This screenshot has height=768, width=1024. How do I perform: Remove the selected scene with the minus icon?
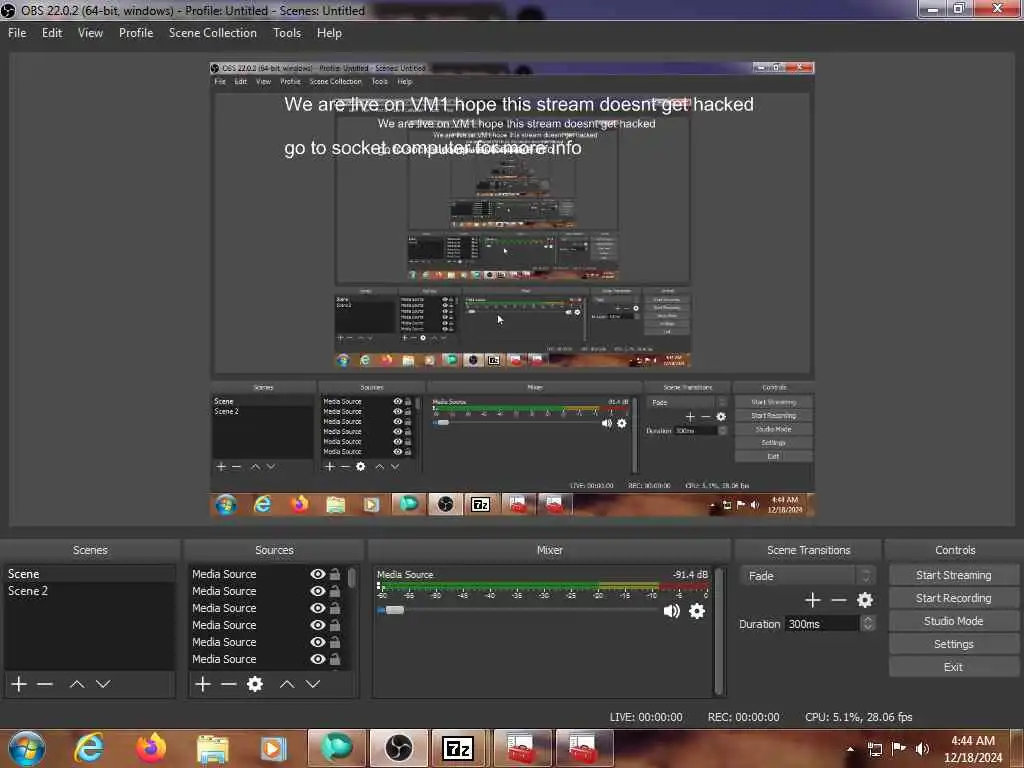45,684
